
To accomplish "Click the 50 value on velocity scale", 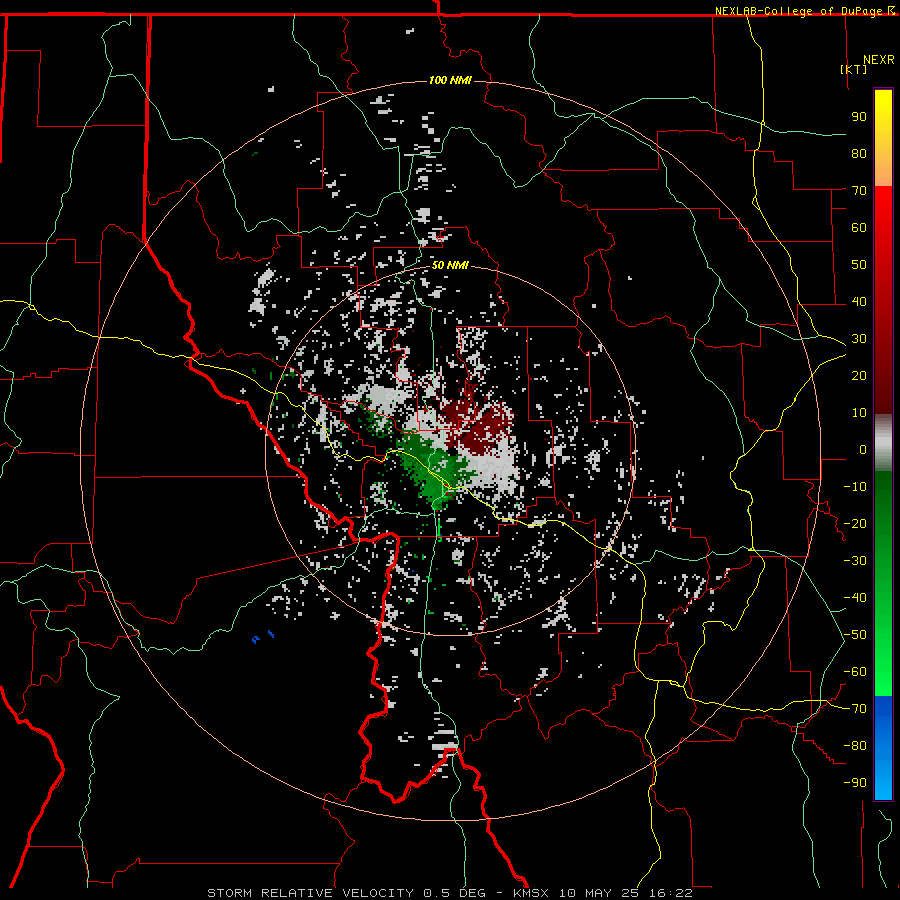I will pyautogui.click(x=859, y=265).
